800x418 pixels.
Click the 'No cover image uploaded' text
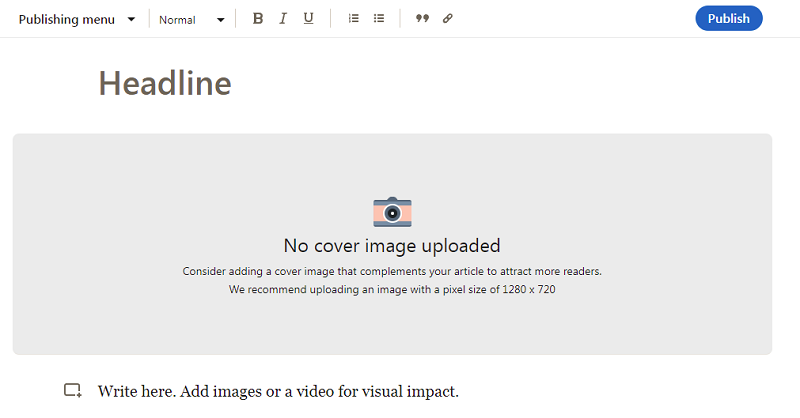click(392, 246)
